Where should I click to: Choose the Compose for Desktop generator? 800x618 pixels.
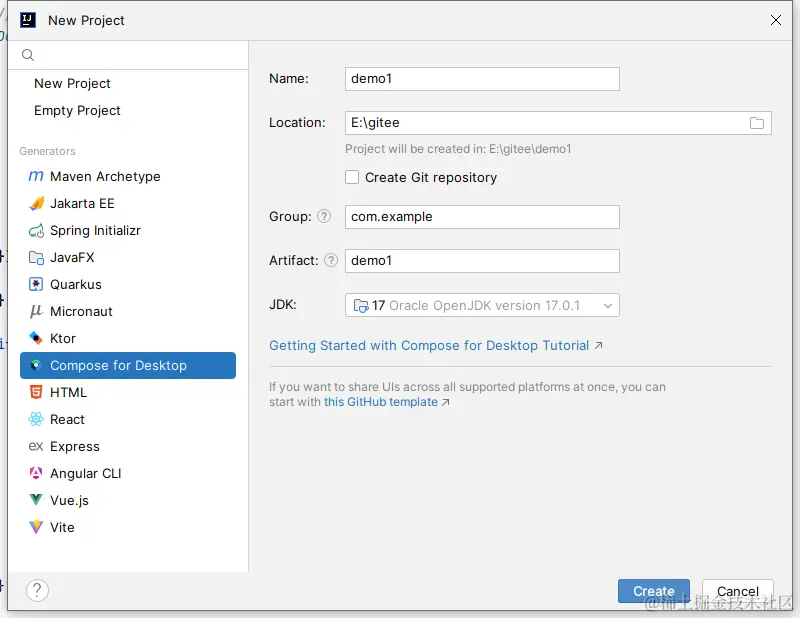click(x=128, y=365)
